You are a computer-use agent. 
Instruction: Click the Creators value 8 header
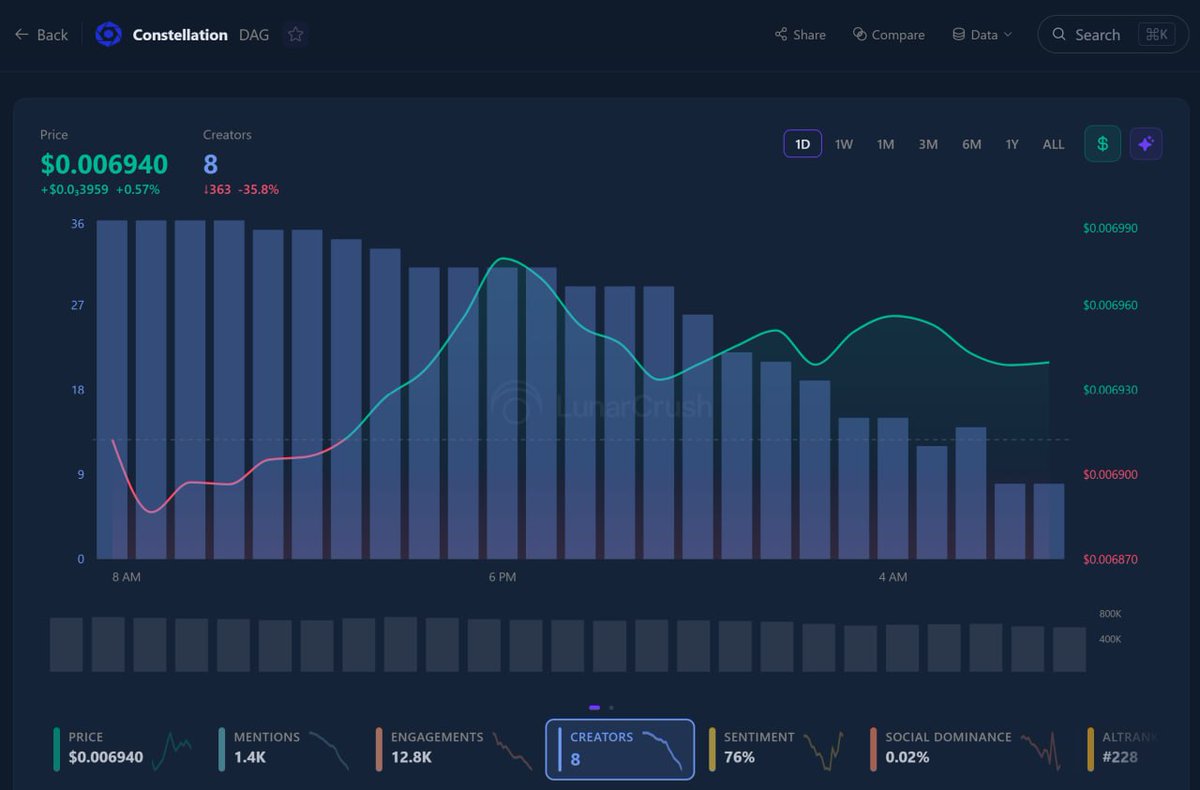(x=210, y=164)
